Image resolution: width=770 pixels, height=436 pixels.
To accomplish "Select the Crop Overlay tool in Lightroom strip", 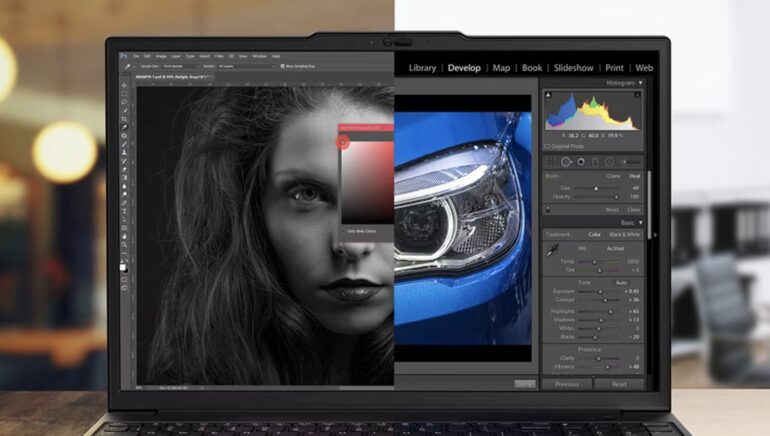I will pos(551,162).
